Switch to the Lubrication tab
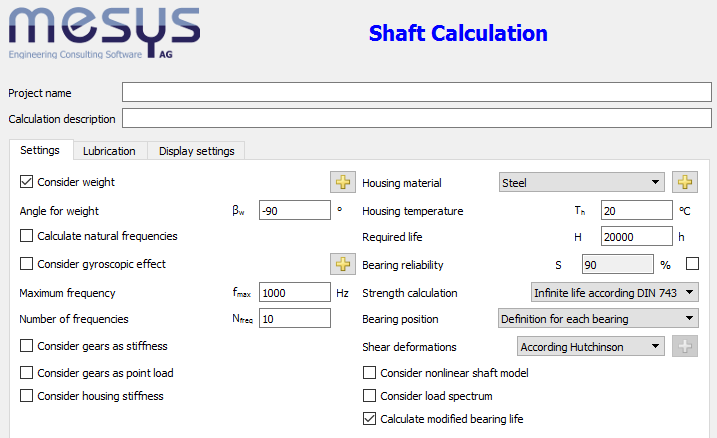 [109, 151]
